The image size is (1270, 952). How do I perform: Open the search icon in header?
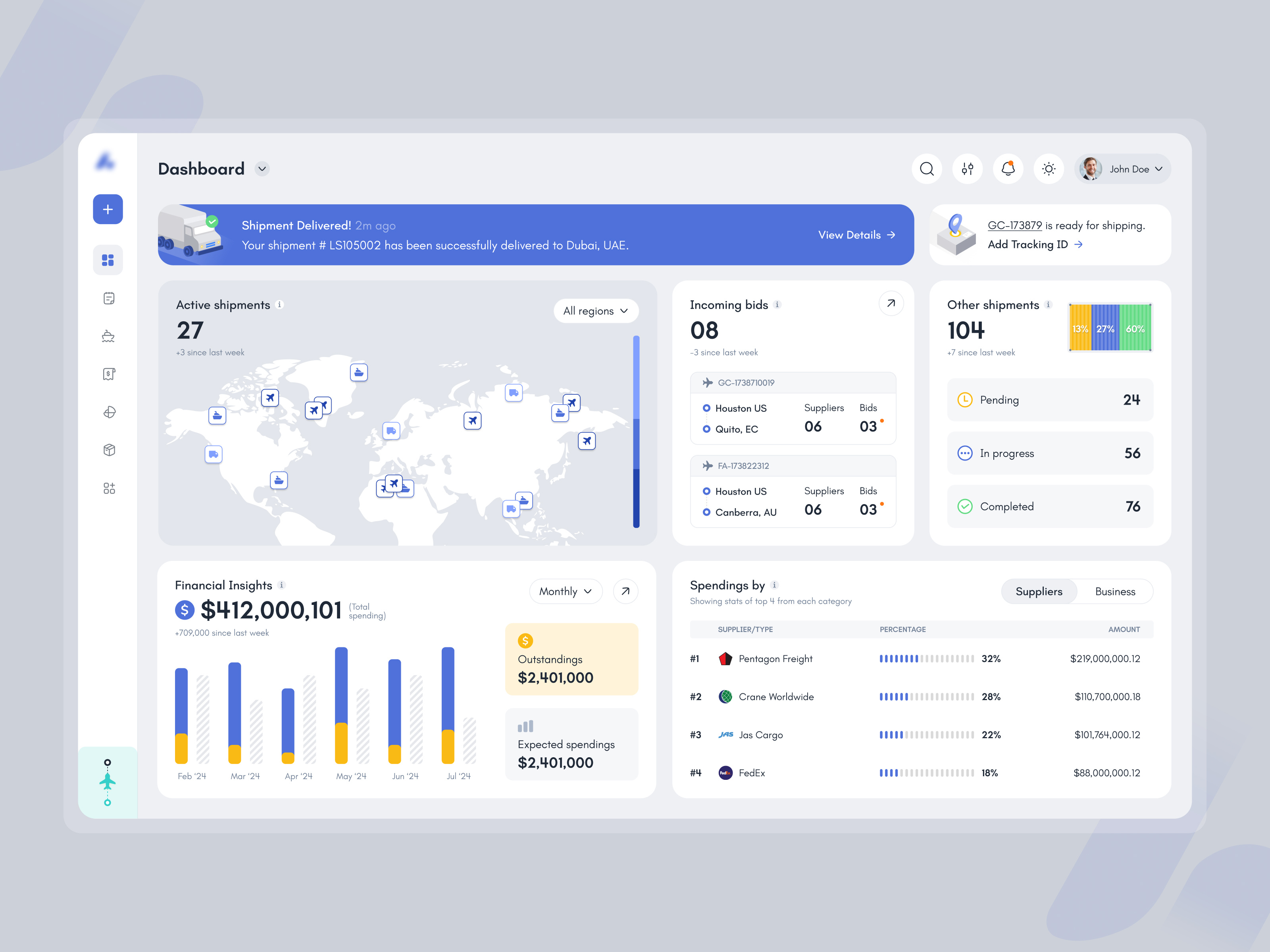coord(927,169)
